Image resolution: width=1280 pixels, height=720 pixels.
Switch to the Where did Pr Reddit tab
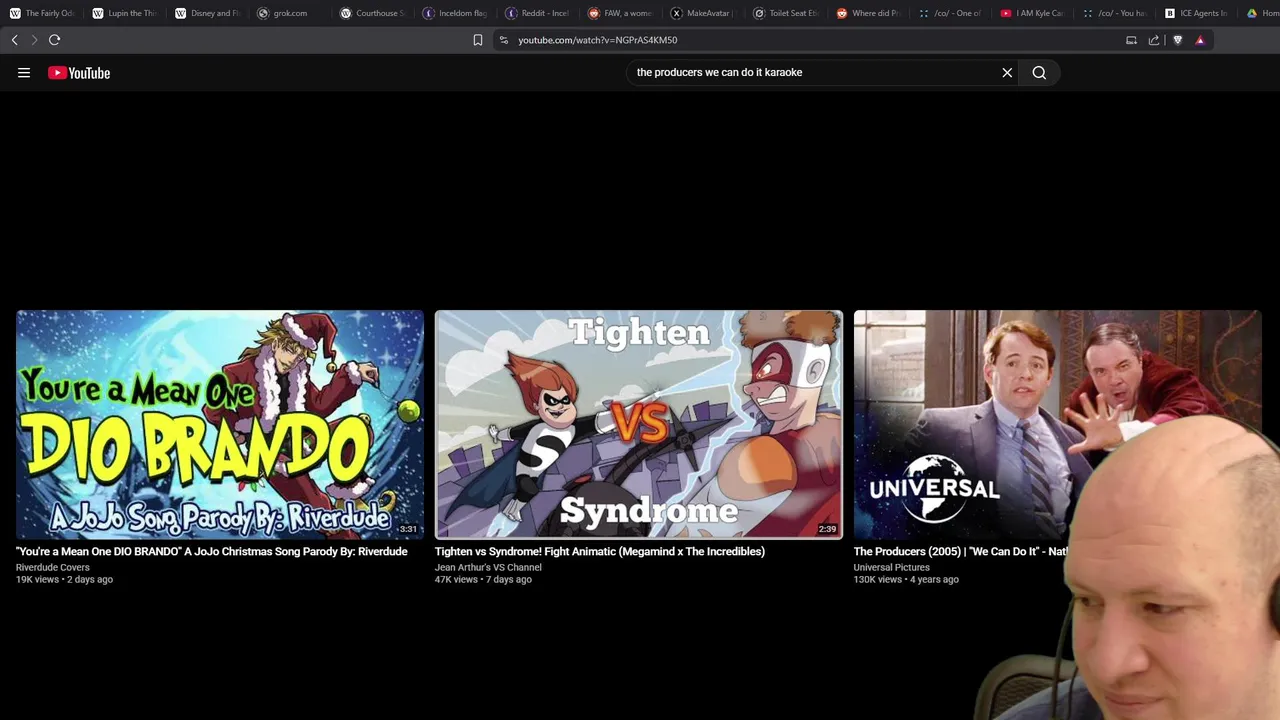click(x=868, y=13)
